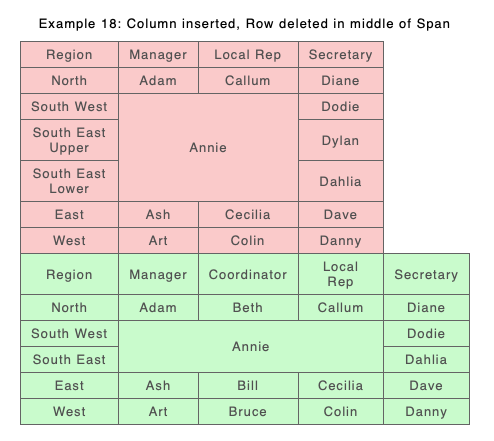
Task: Select the South East Lower cell
Action: click(x=69, y=181)
